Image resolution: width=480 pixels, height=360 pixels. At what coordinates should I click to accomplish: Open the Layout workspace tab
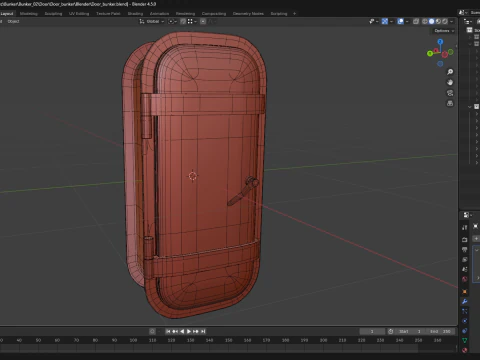pyautogui.click(x=7, y=14)
